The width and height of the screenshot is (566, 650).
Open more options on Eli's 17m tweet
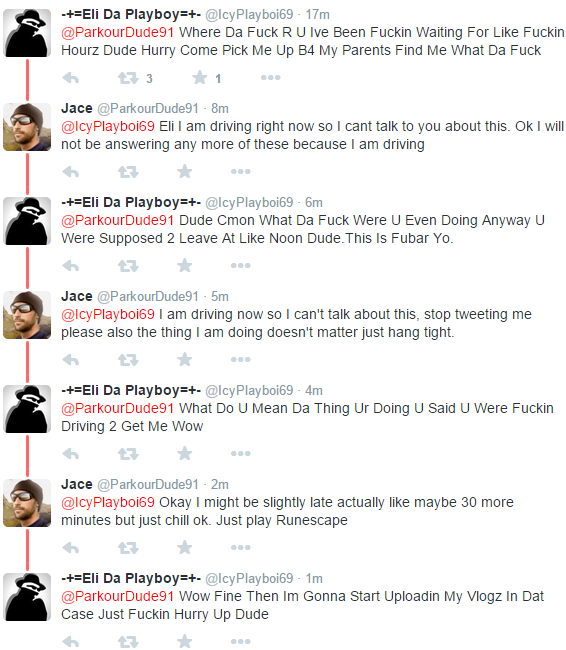pyautogui.click(x=270, y=78)
